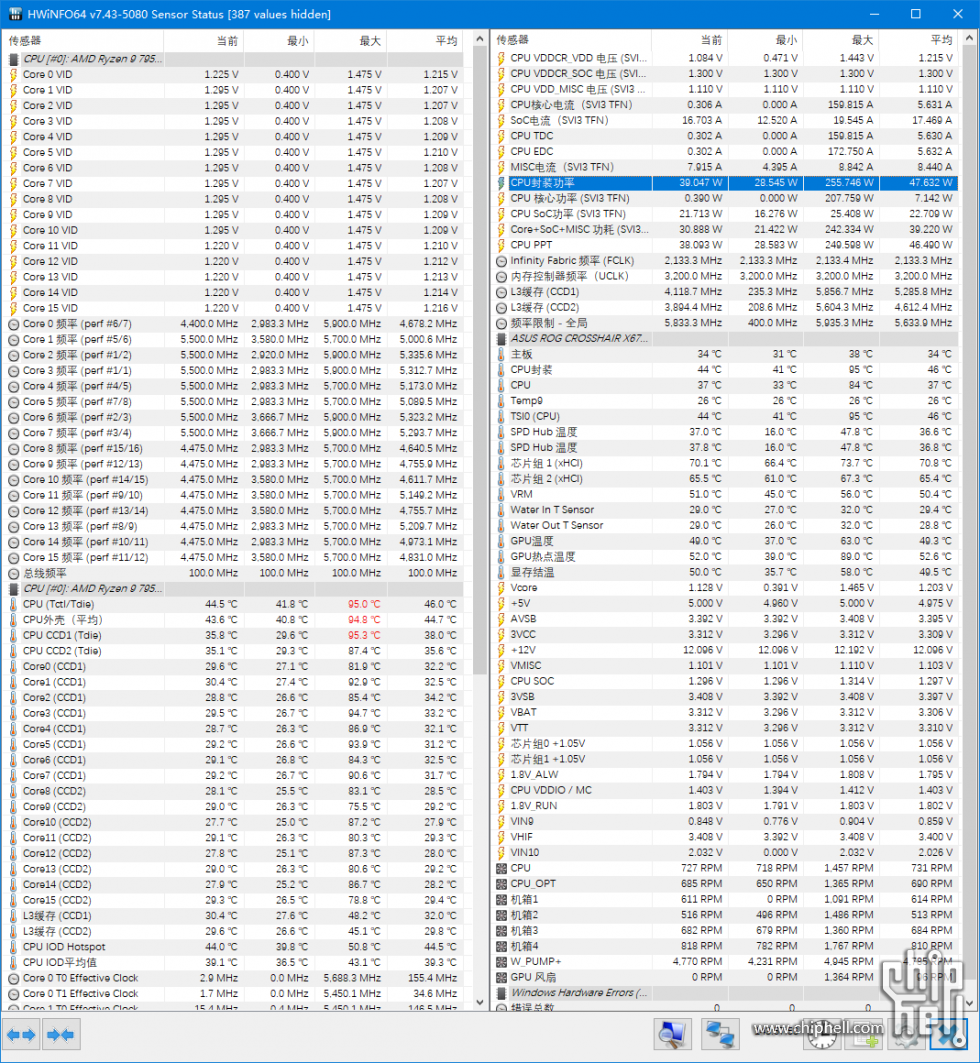The height and width of the screenshot is (1063, 980).
Task: Click the thermometer icon beside CPU IOD Hotspot
Action: pyautogui.click(x=13, y=947)
